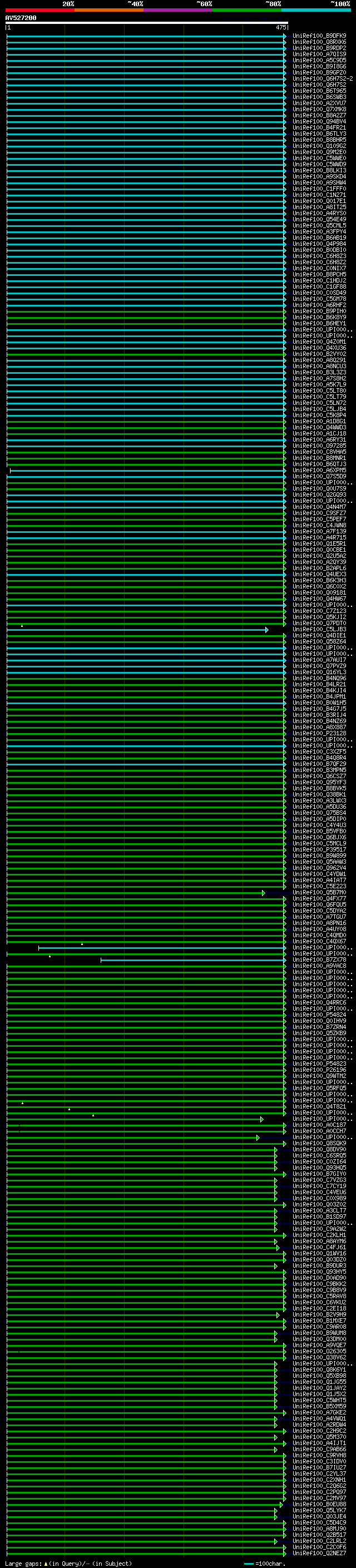The height and width of the screenshot is (1568, 356).
Task: Select the UniRef100_Q54E49 label
Action: click(319, 219)
